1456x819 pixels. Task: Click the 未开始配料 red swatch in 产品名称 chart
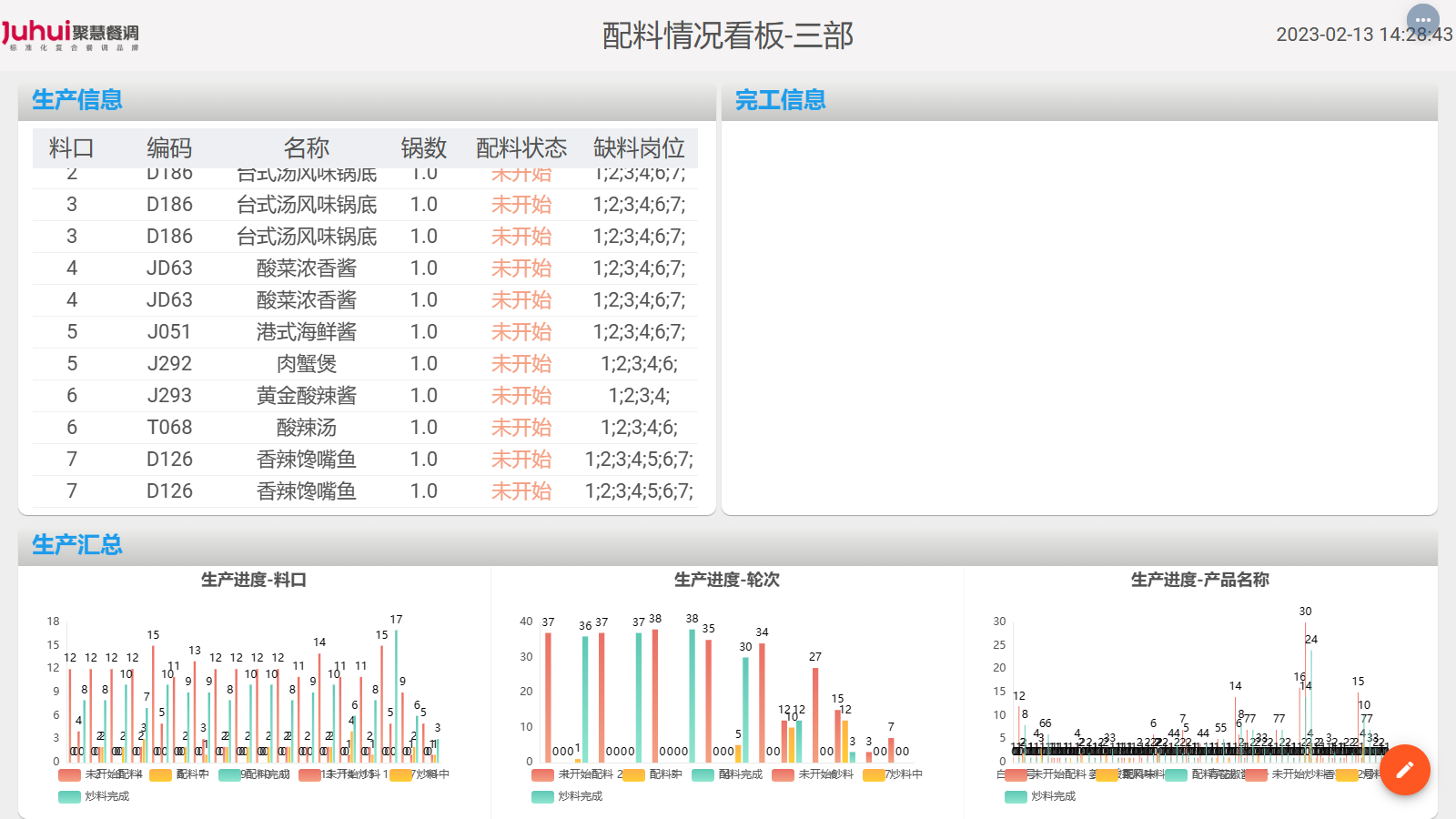tap(1016, 774)
